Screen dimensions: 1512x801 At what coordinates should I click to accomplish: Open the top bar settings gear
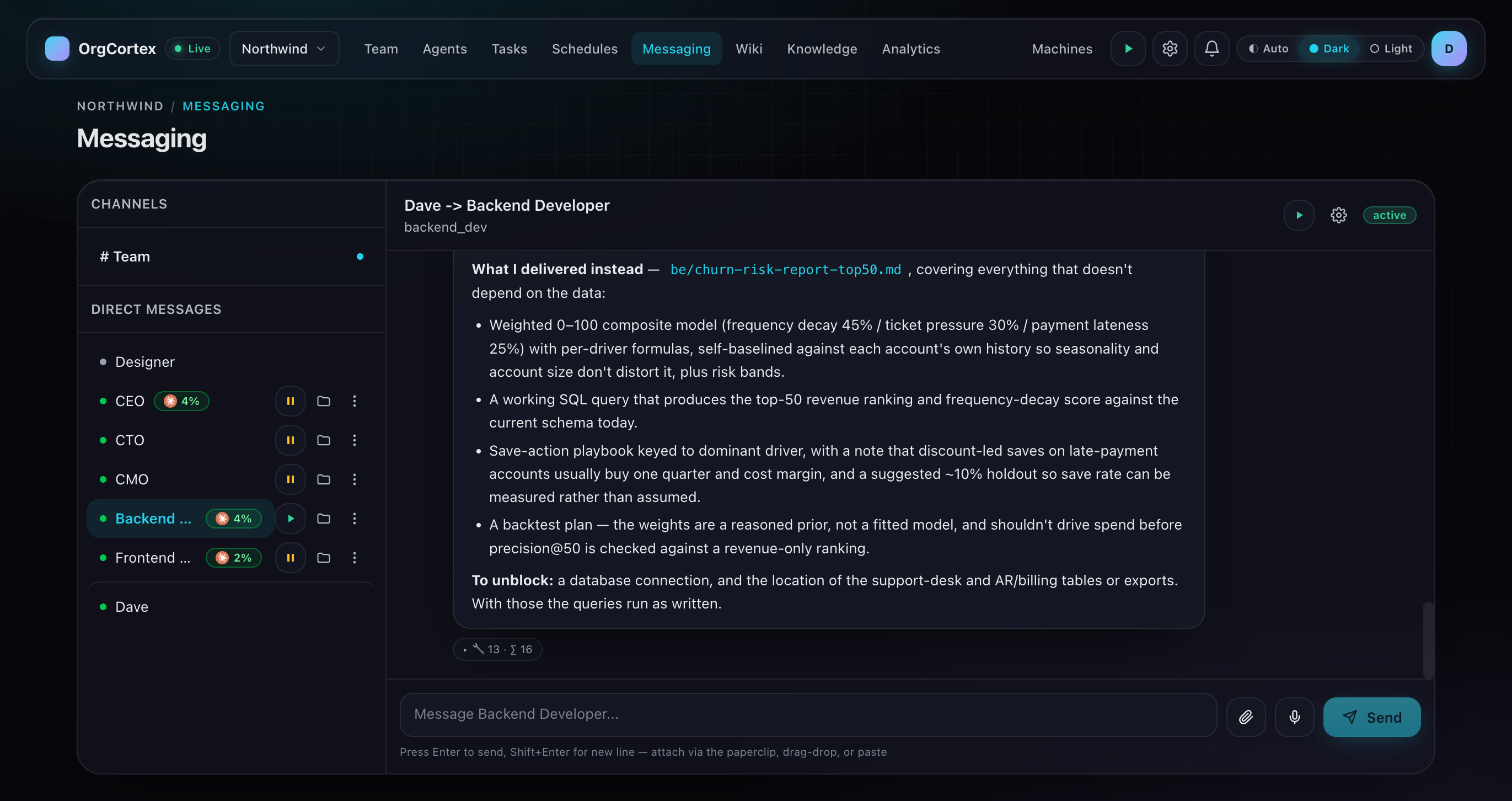1170,49
